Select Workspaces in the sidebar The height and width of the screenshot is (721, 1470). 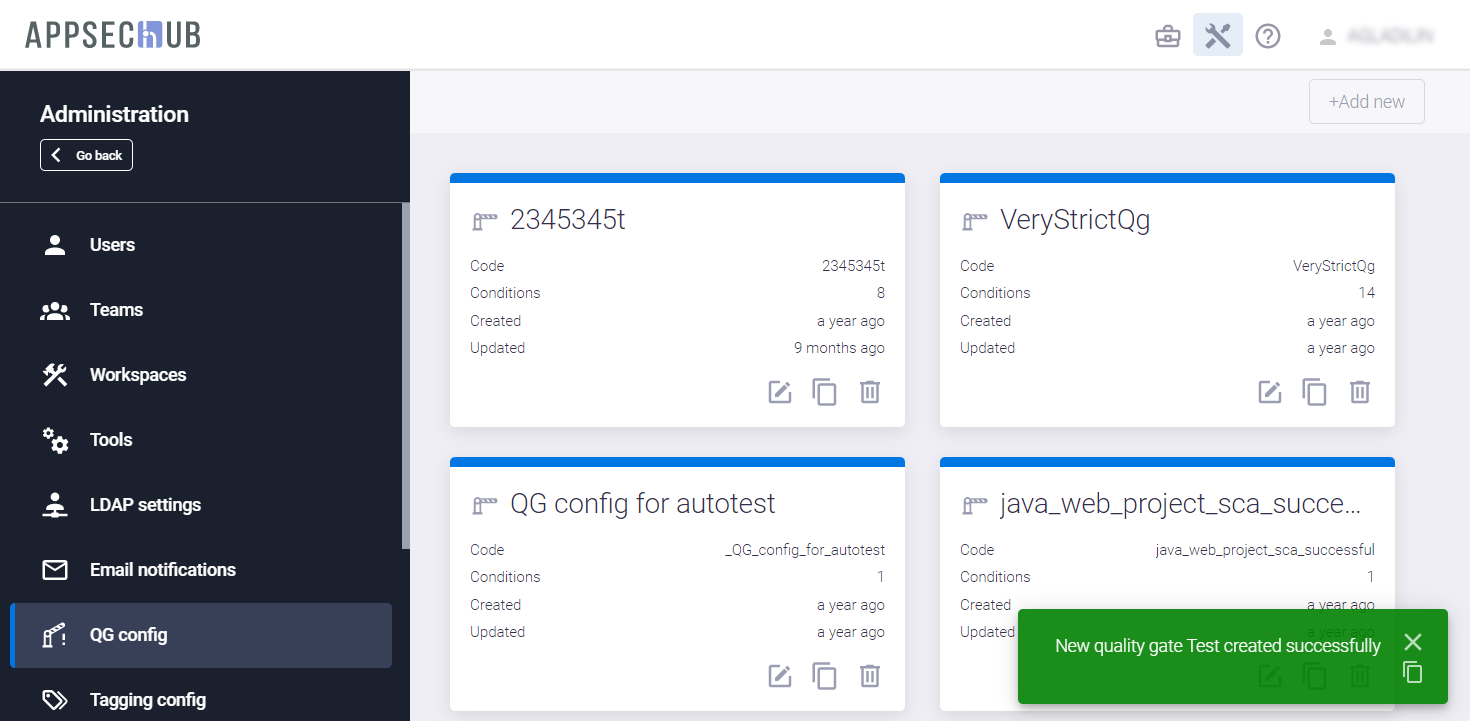point(138,375)
